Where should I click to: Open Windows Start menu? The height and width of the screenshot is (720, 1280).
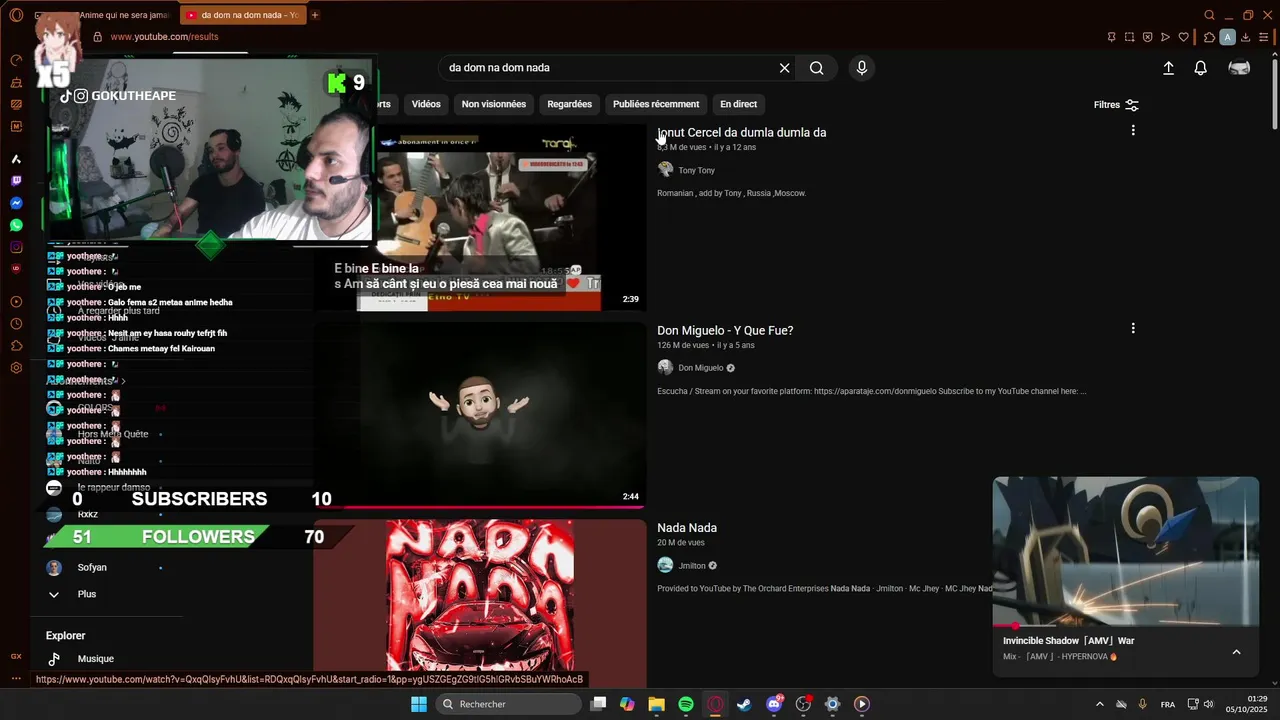pos(419,704)
